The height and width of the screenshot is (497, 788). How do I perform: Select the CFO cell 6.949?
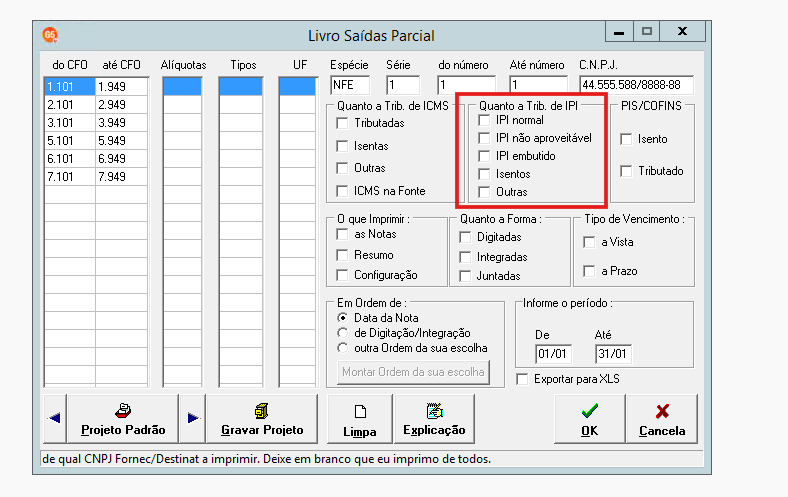[x=122, y=159]
